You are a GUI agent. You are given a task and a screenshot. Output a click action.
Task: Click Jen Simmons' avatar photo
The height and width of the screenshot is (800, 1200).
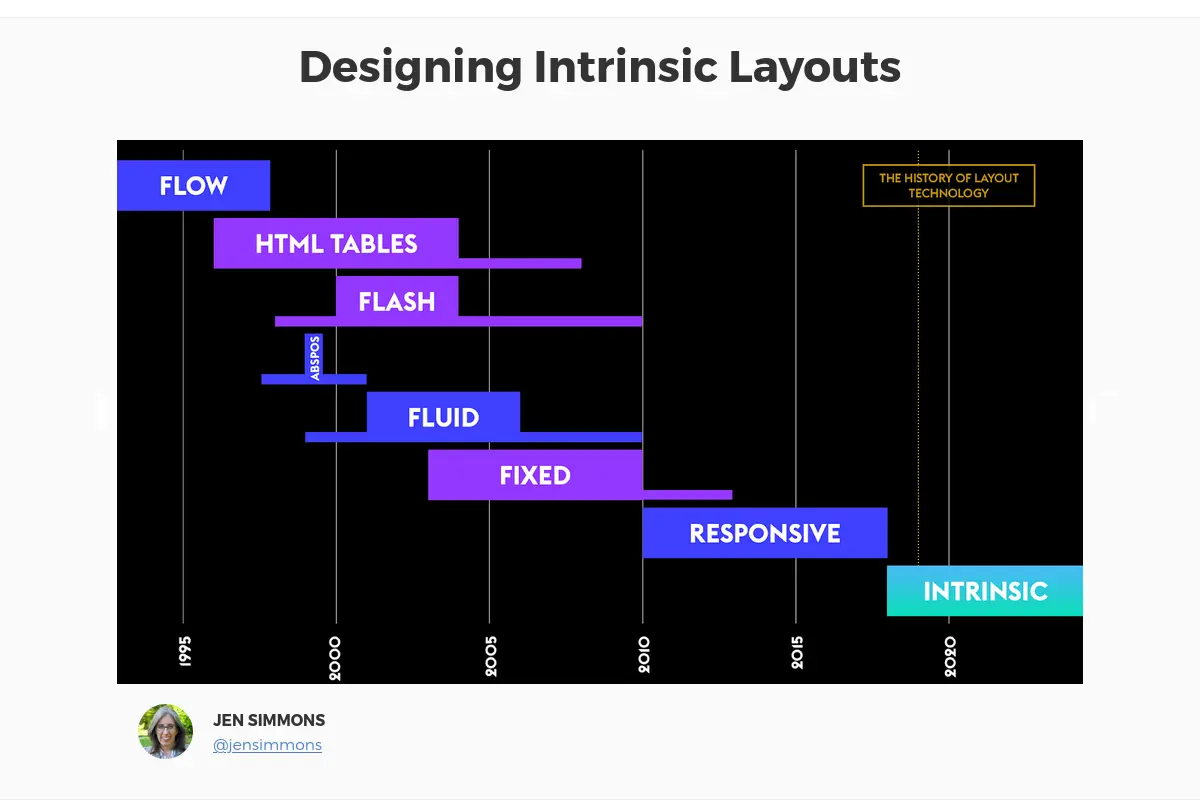click(165, 731)
